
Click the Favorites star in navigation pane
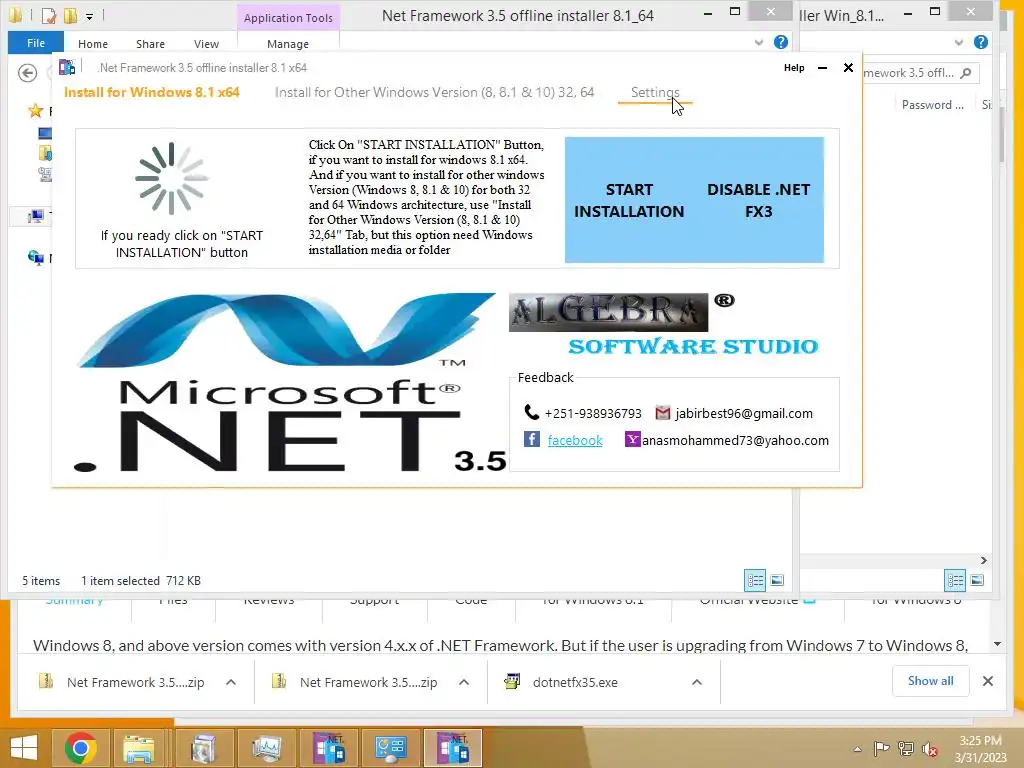(x=35, y=110)
